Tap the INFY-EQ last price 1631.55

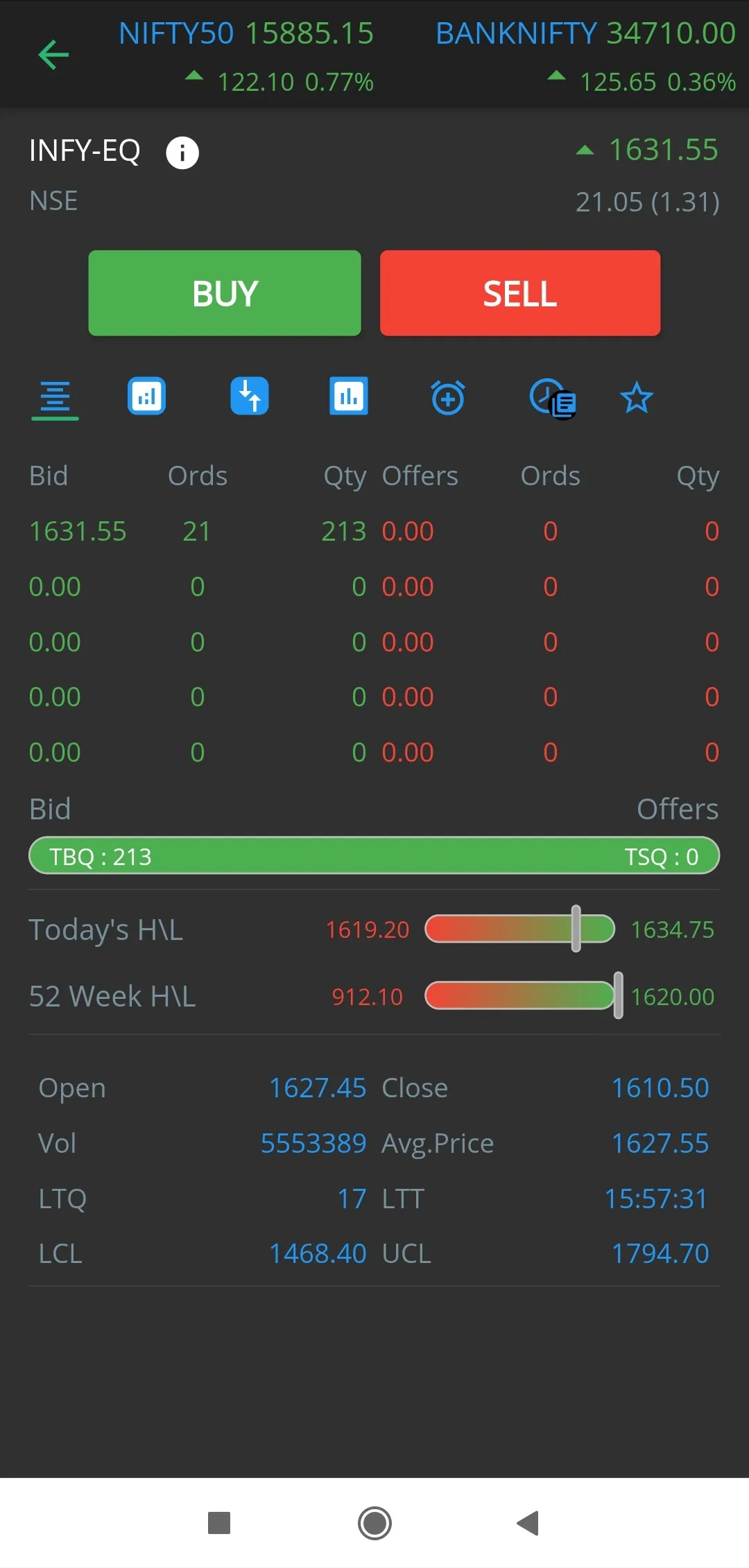(663, 150)
